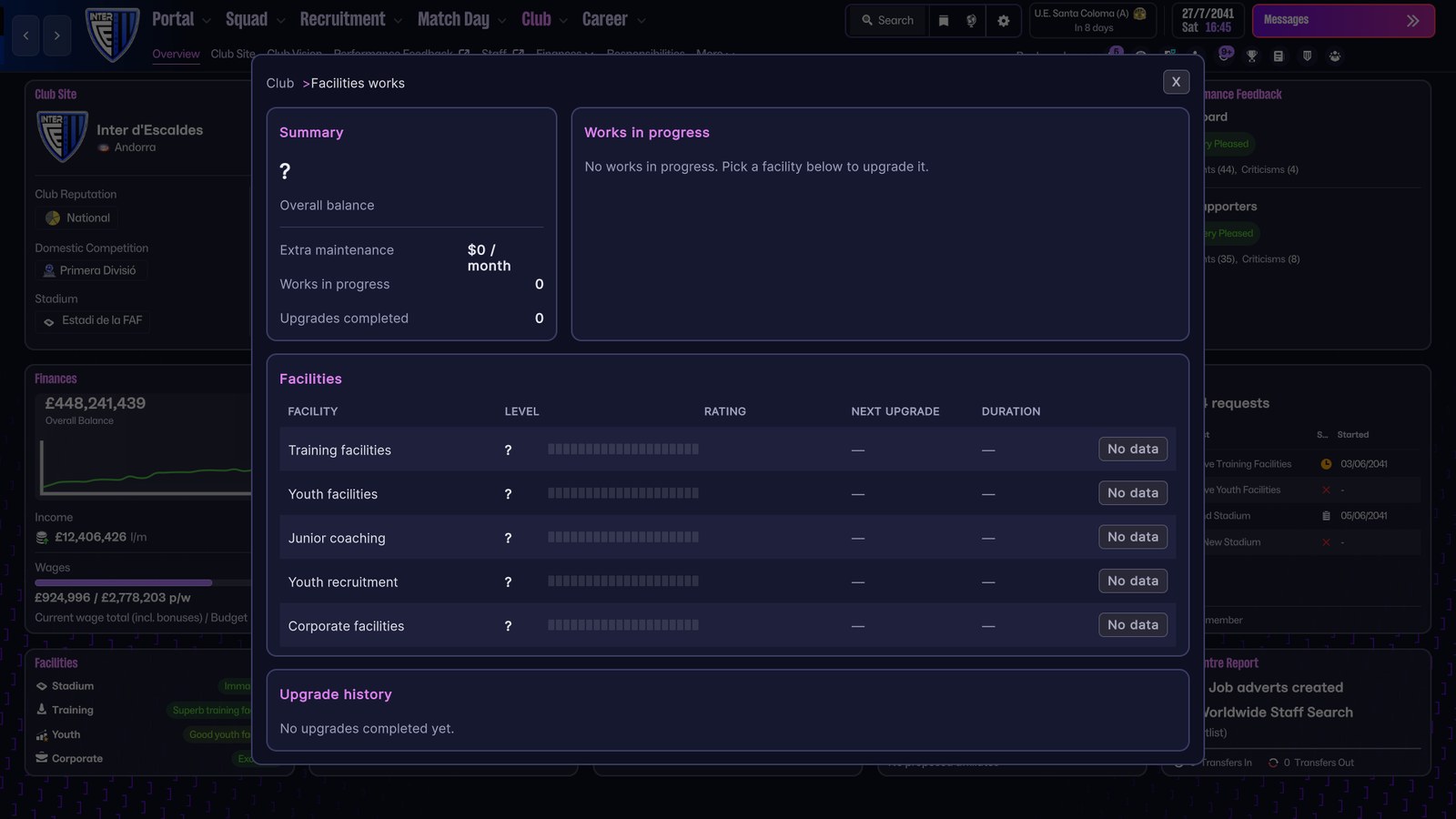Screen dimensions: 1456x819
Task: Click the Primera Divisió competition link
Action: pyautogui.click(x=90, y=270)
